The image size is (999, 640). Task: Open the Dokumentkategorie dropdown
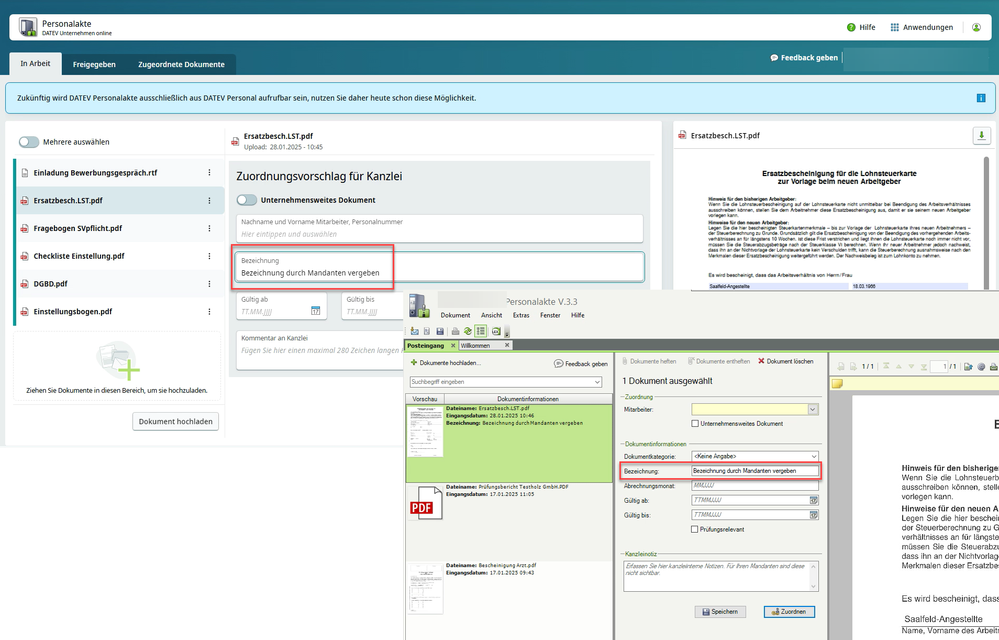pyautogui.click(x=813, y=456)
